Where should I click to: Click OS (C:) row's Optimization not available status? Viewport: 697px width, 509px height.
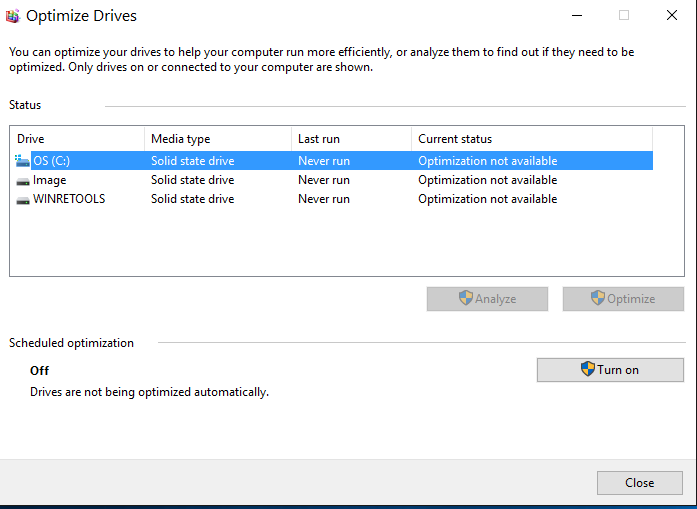(x=487, y=161)
